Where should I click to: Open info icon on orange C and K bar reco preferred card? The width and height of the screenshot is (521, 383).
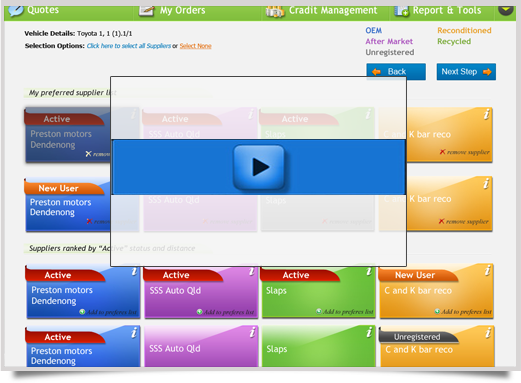pyautogui.click(x=486, y=114)
